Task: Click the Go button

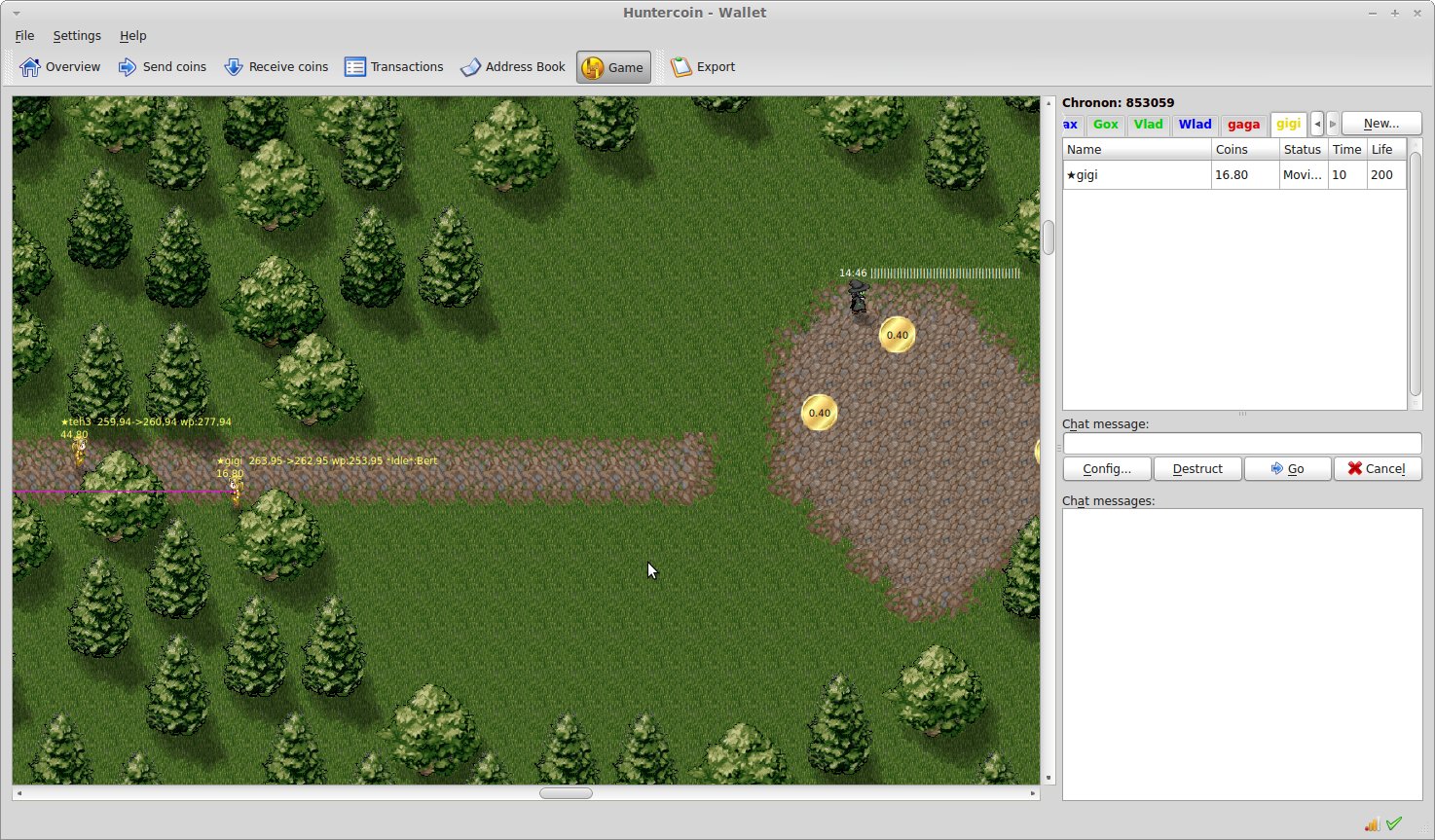Action: click(1287, 468)
